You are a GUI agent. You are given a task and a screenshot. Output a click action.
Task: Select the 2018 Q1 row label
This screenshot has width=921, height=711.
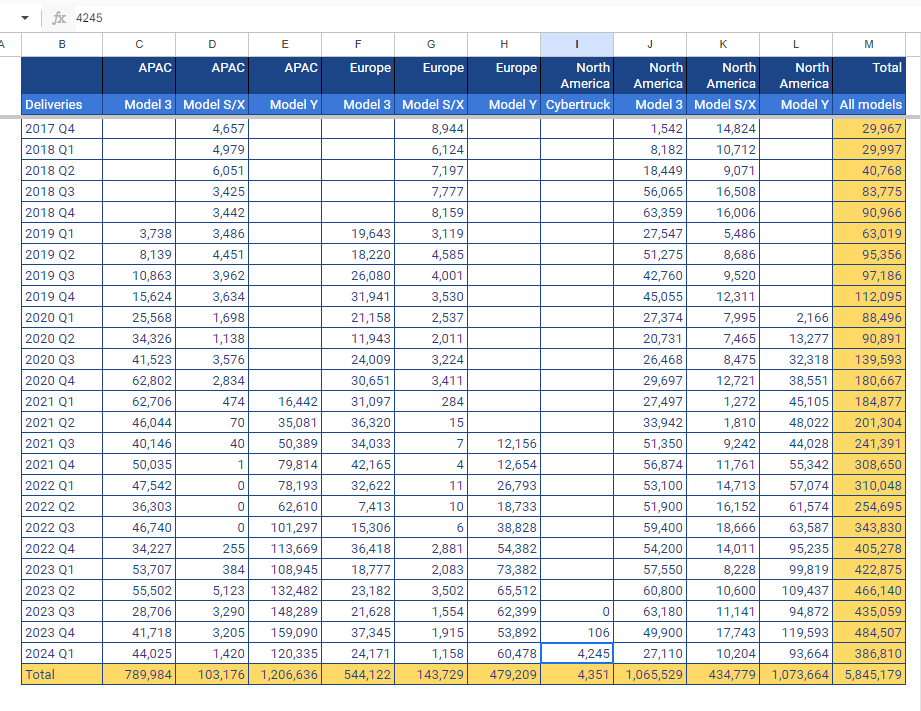click(62, 150)
